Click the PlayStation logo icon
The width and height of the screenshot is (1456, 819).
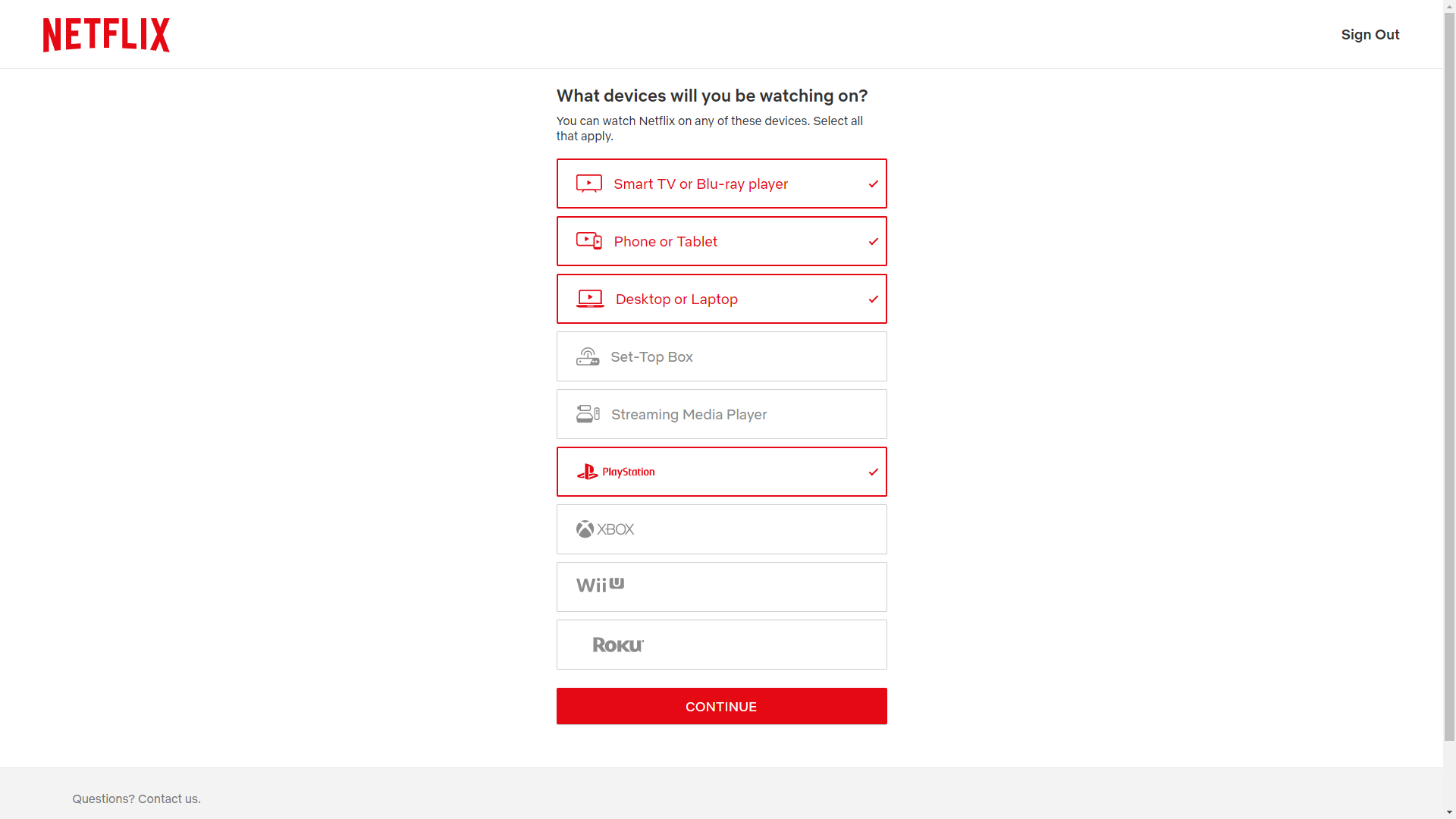(587, 472)
